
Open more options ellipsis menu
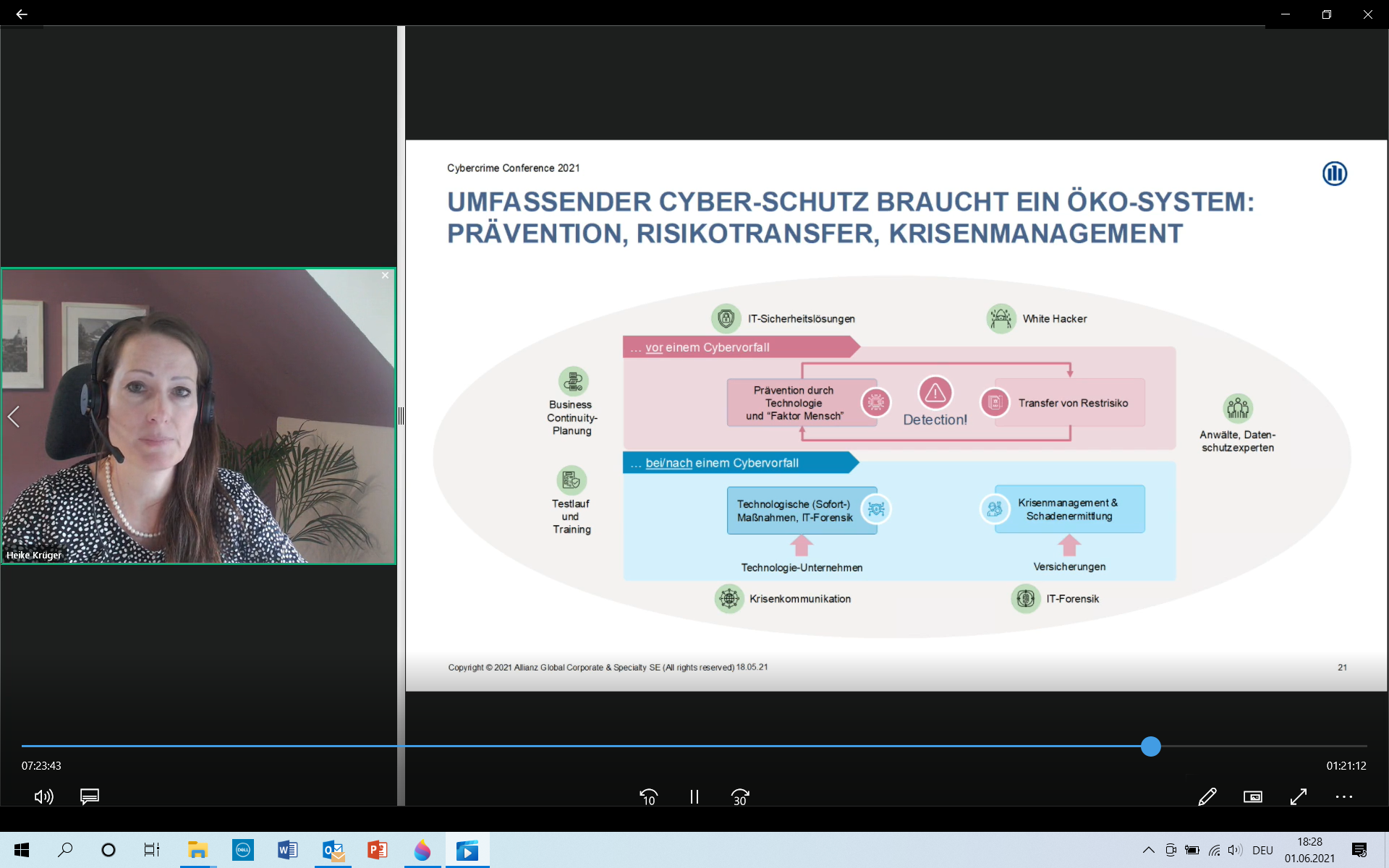click(x=1344, y=796)
